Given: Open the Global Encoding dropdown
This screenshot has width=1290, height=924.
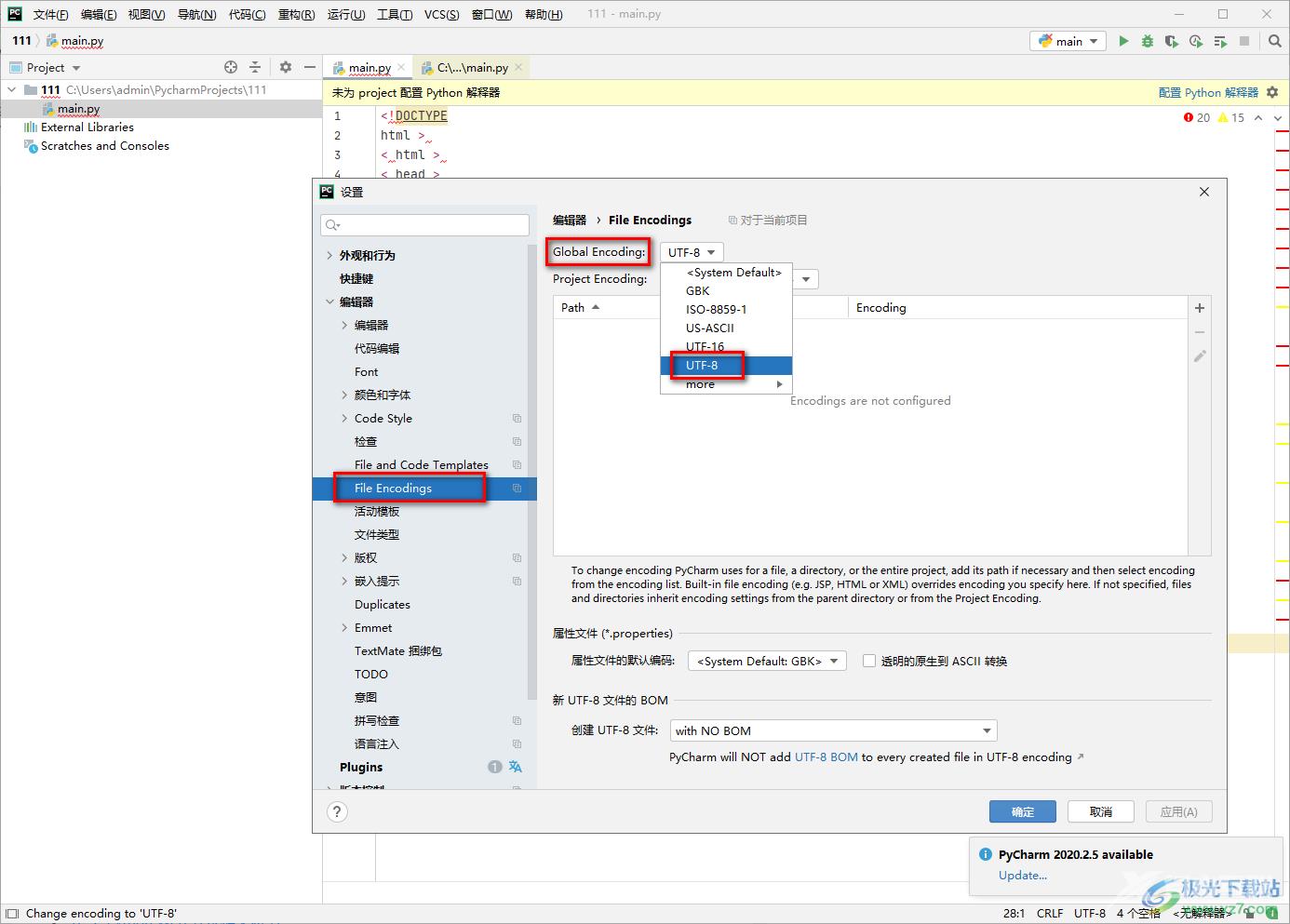Looking at the screenshot, I should pos(692,252).
